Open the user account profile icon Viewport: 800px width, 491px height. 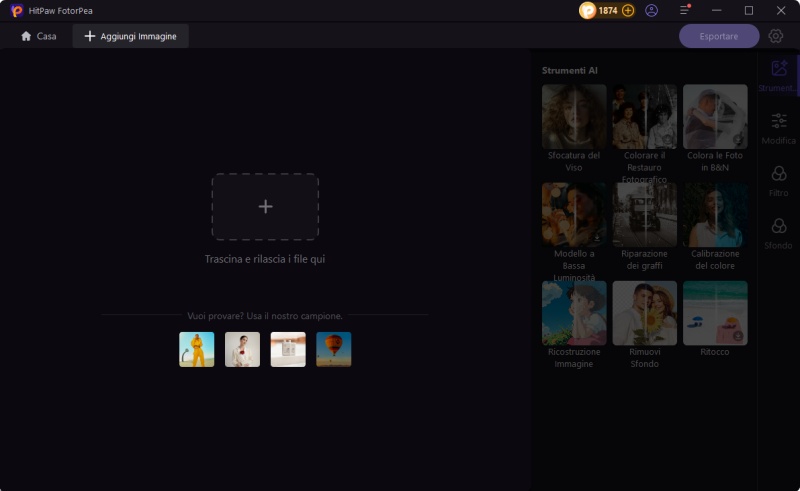coord(652,10)
